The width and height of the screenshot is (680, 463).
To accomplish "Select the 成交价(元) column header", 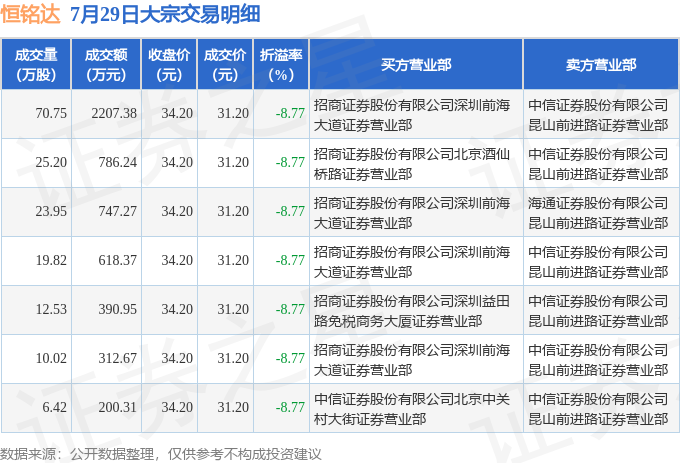I will (225, 65).
